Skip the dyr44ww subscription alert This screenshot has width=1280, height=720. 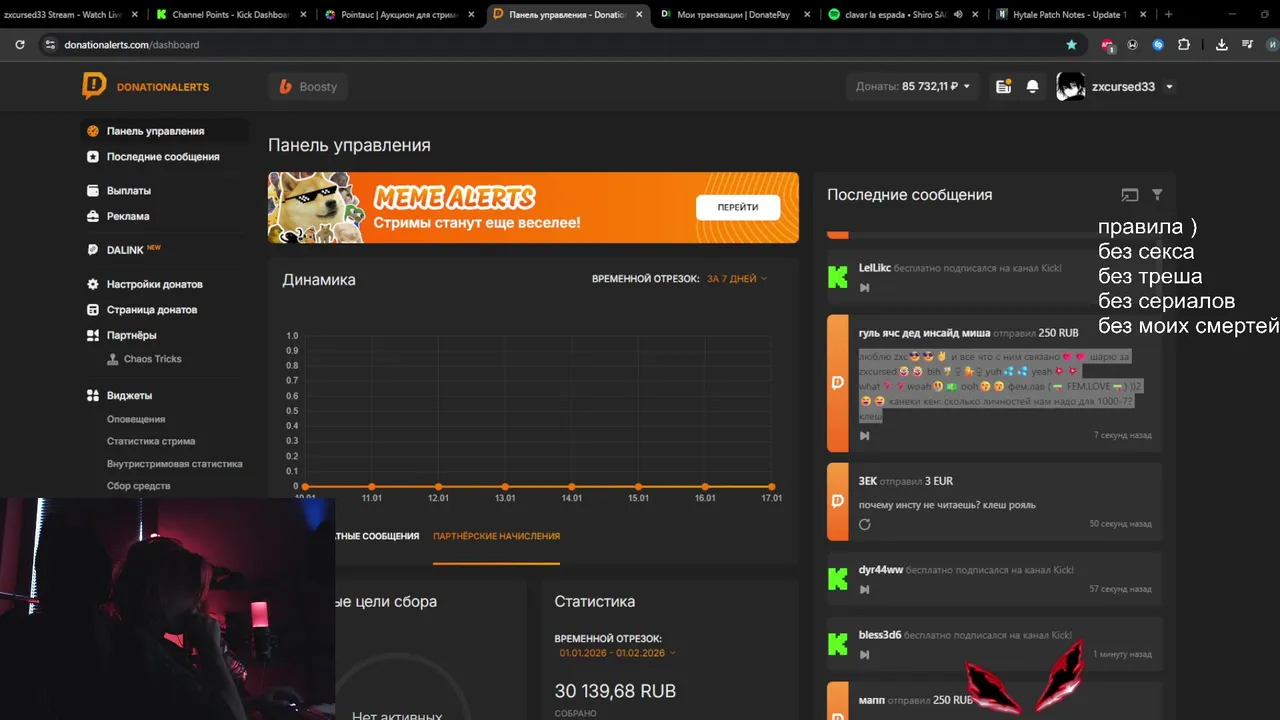coord(865,590)
